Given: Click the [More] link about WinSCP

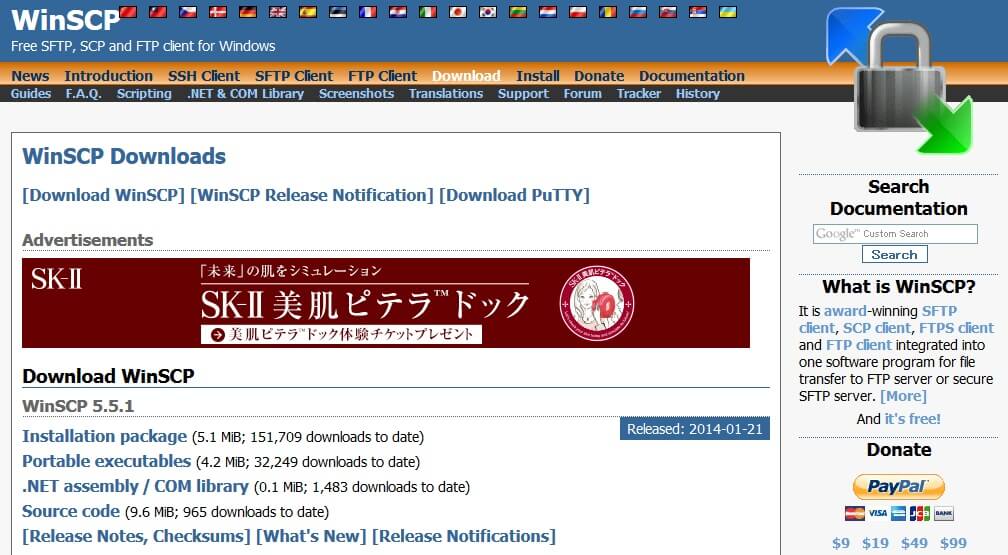Looking at the screenshot, I should pos(903,396).
